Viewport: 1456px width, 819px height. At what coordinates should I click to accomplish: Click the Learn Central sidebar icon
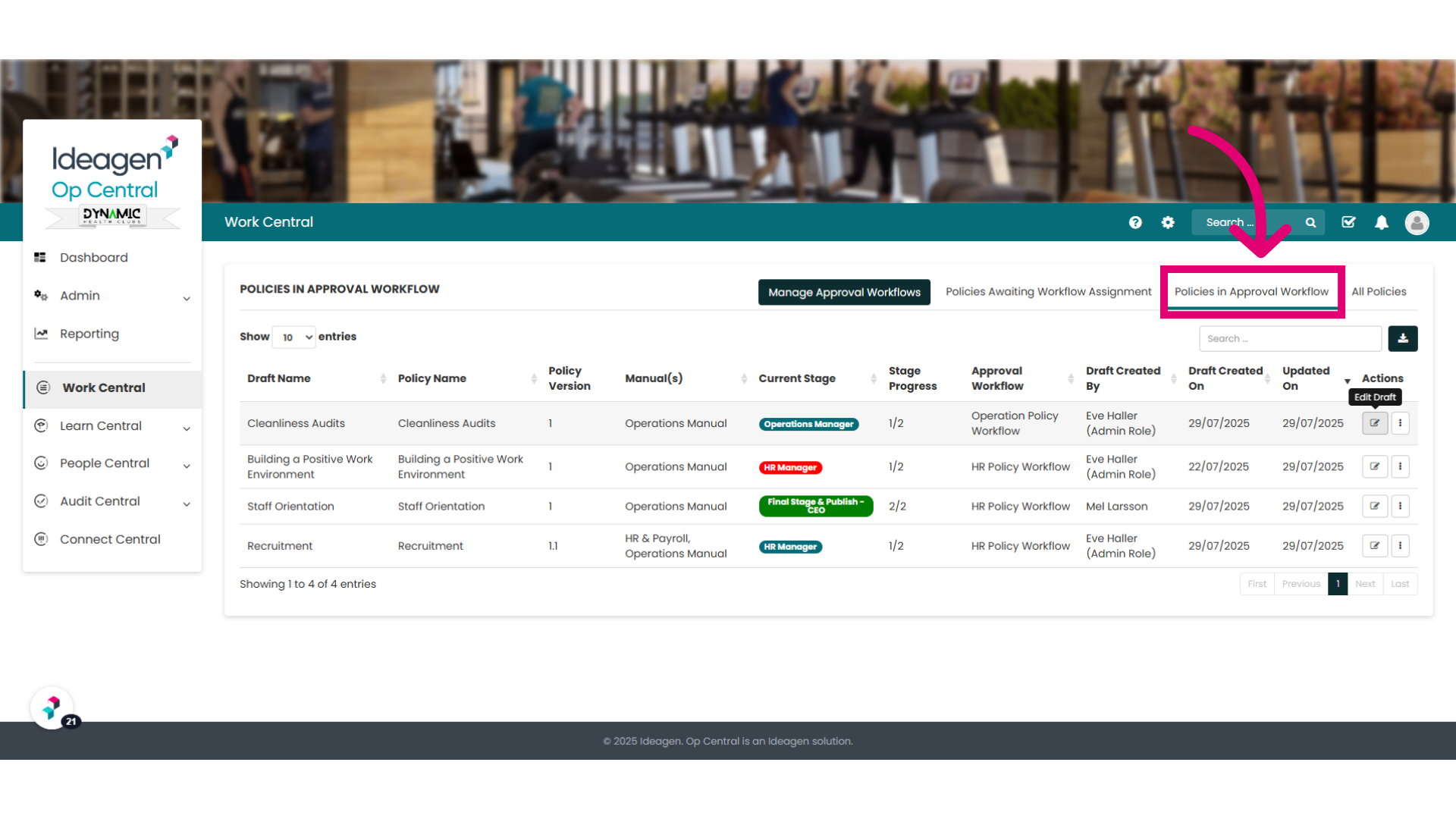click(x=41, y=425)
